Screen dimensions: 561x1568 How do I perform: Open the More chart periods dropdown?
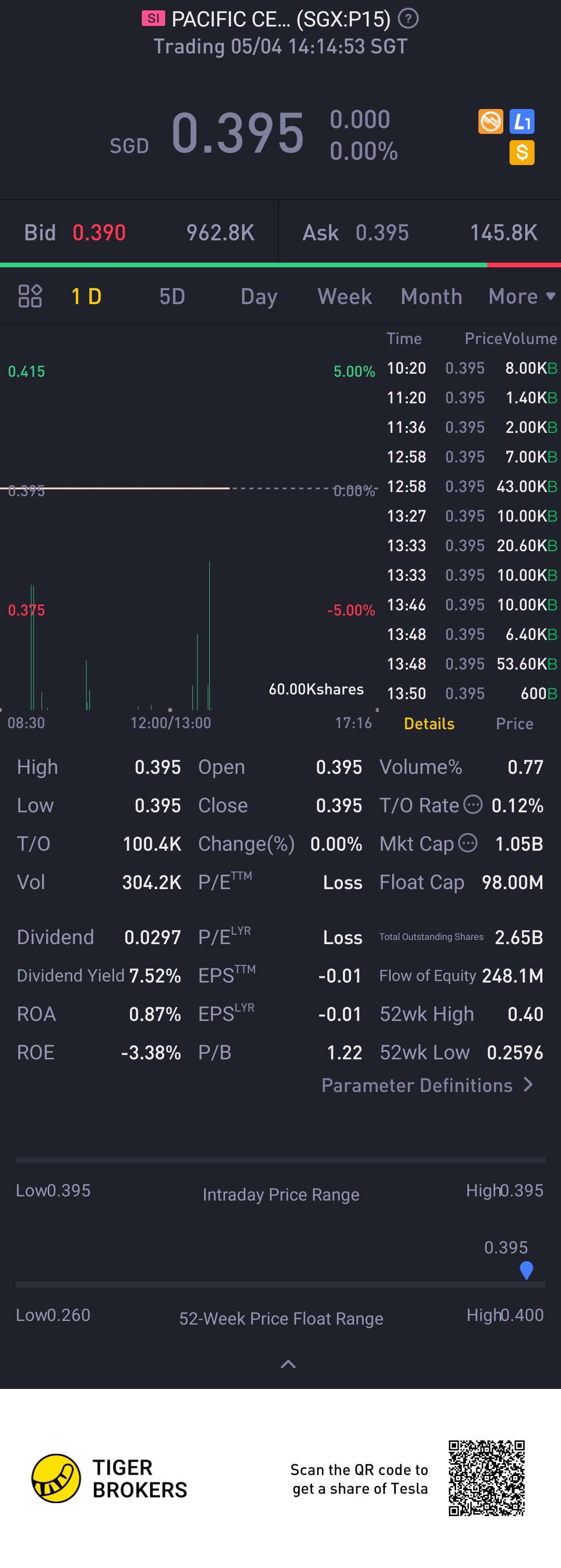point(522,296)
